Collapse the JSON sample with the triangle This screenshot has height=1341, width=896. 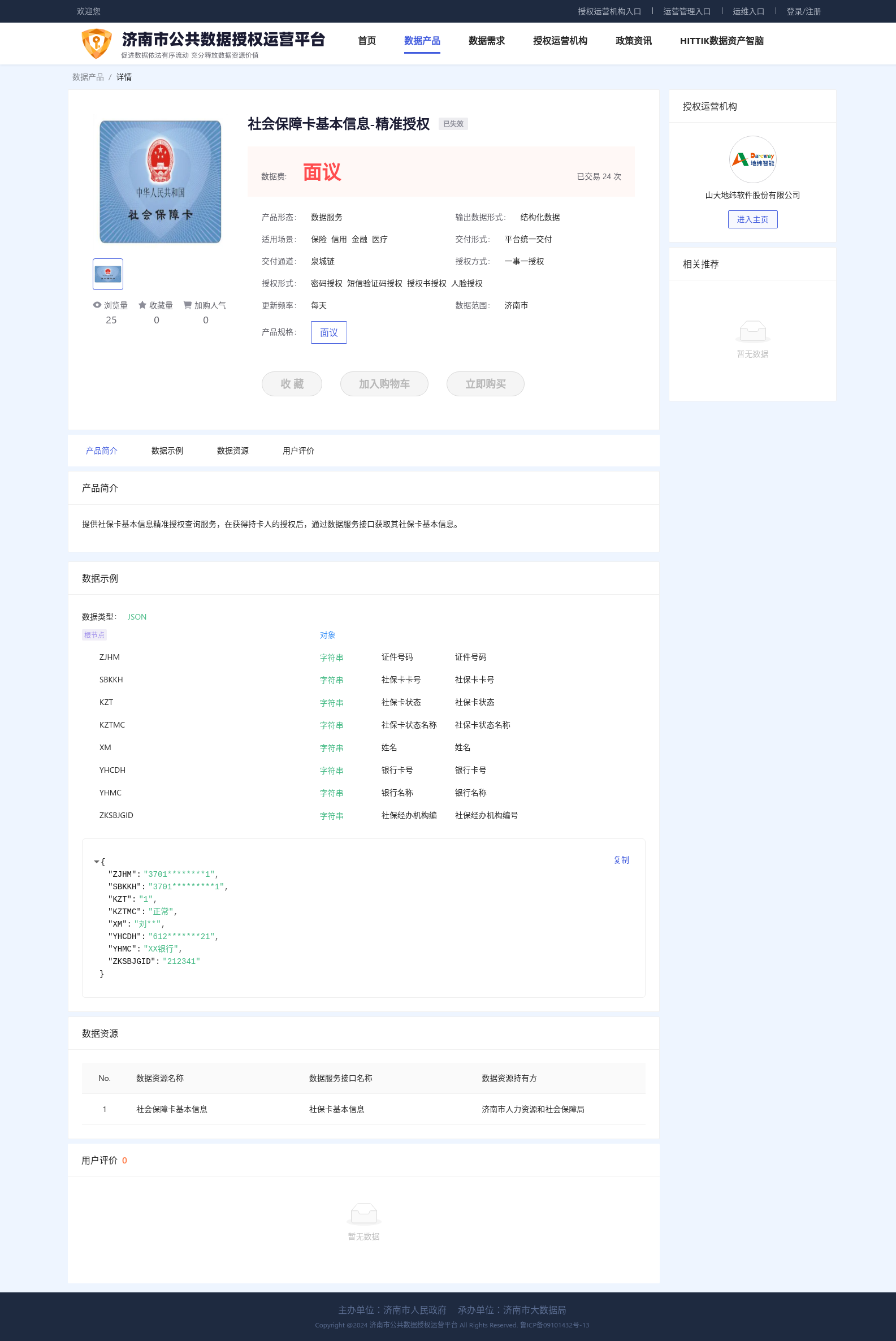point(97,861)
